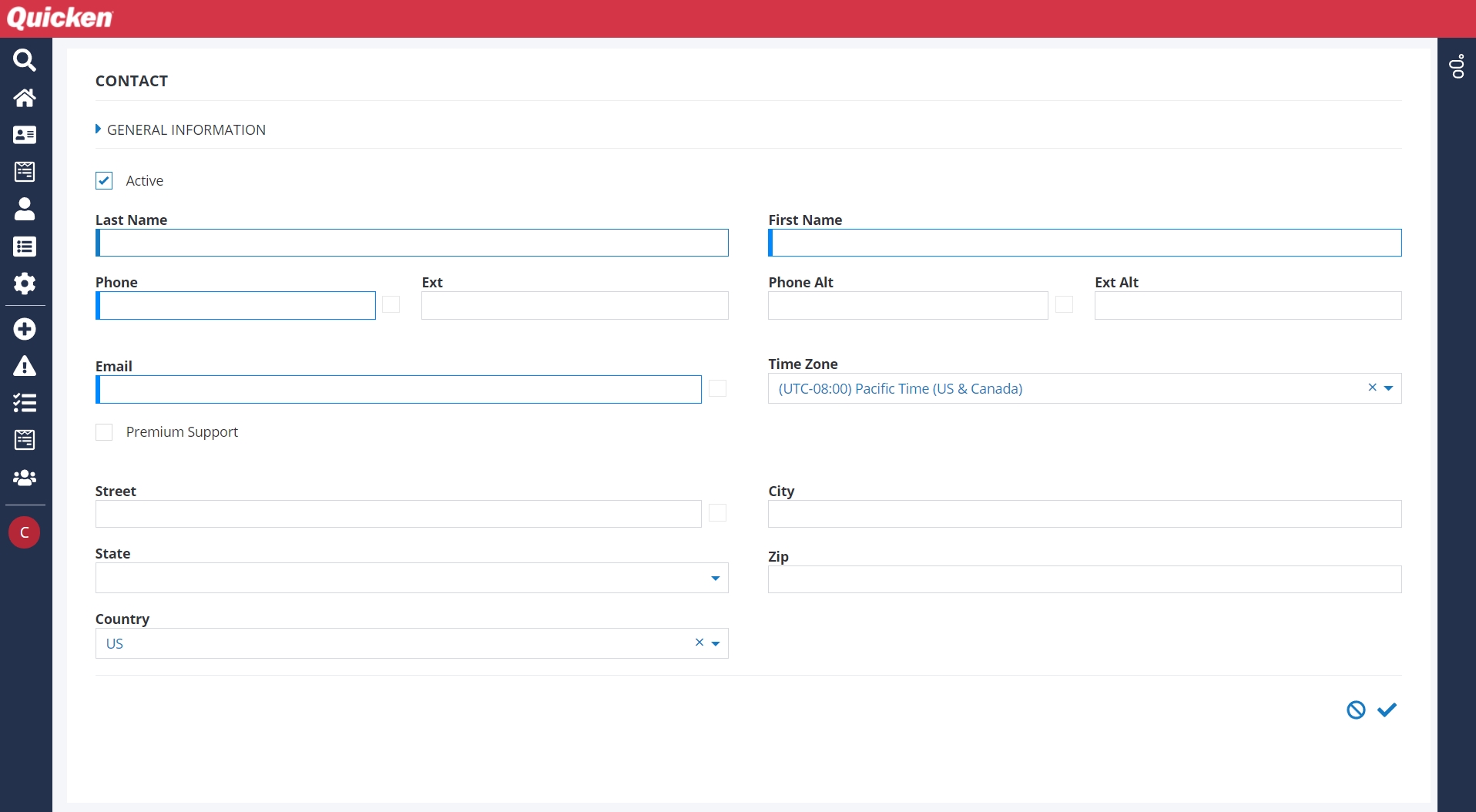Go to the home icon in sidebar
Screen dimensions: 1476x812
(x=25, y=98)
